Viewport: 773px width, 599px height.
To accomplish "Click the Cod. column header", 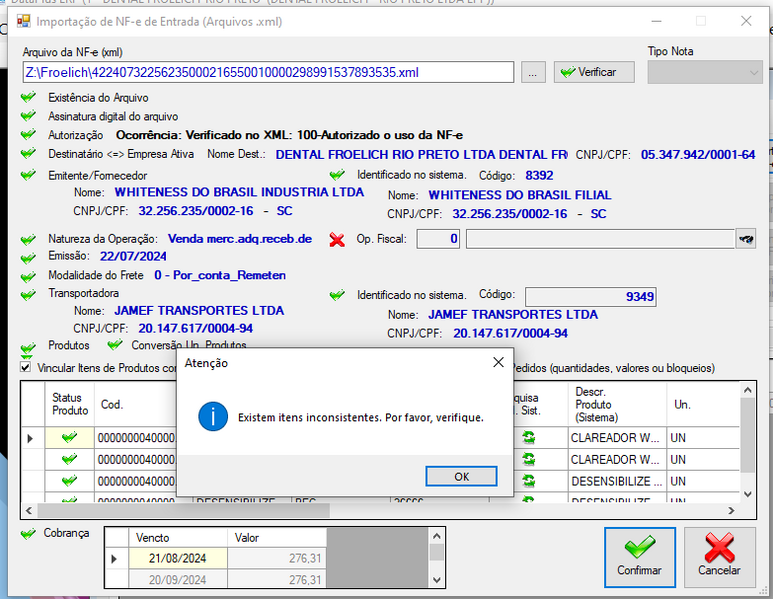I will [x=135, y=404].
